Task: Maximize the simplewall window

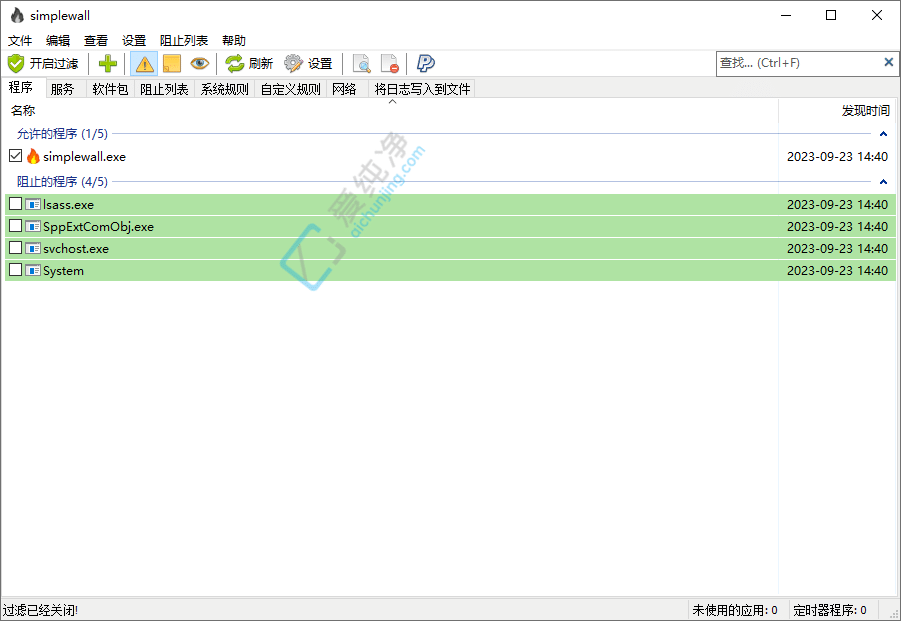Action: click(831, 16)
